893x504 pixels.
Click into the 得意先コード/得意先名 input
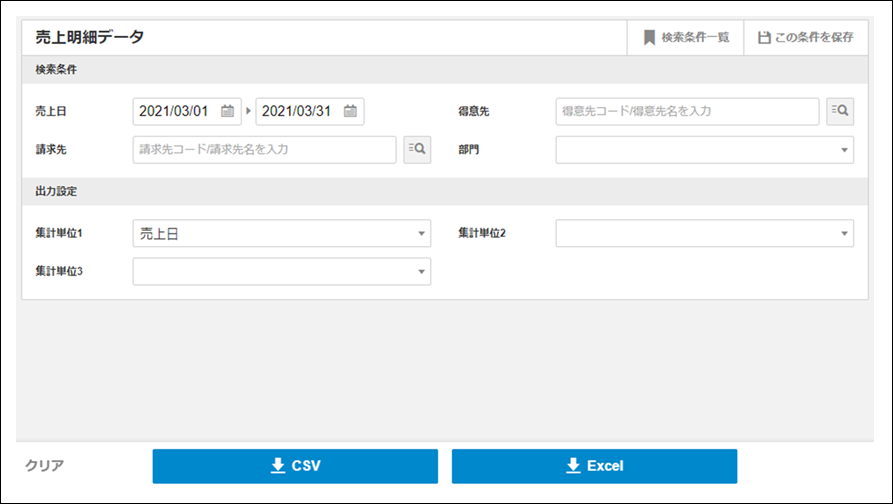coord(687,111)
